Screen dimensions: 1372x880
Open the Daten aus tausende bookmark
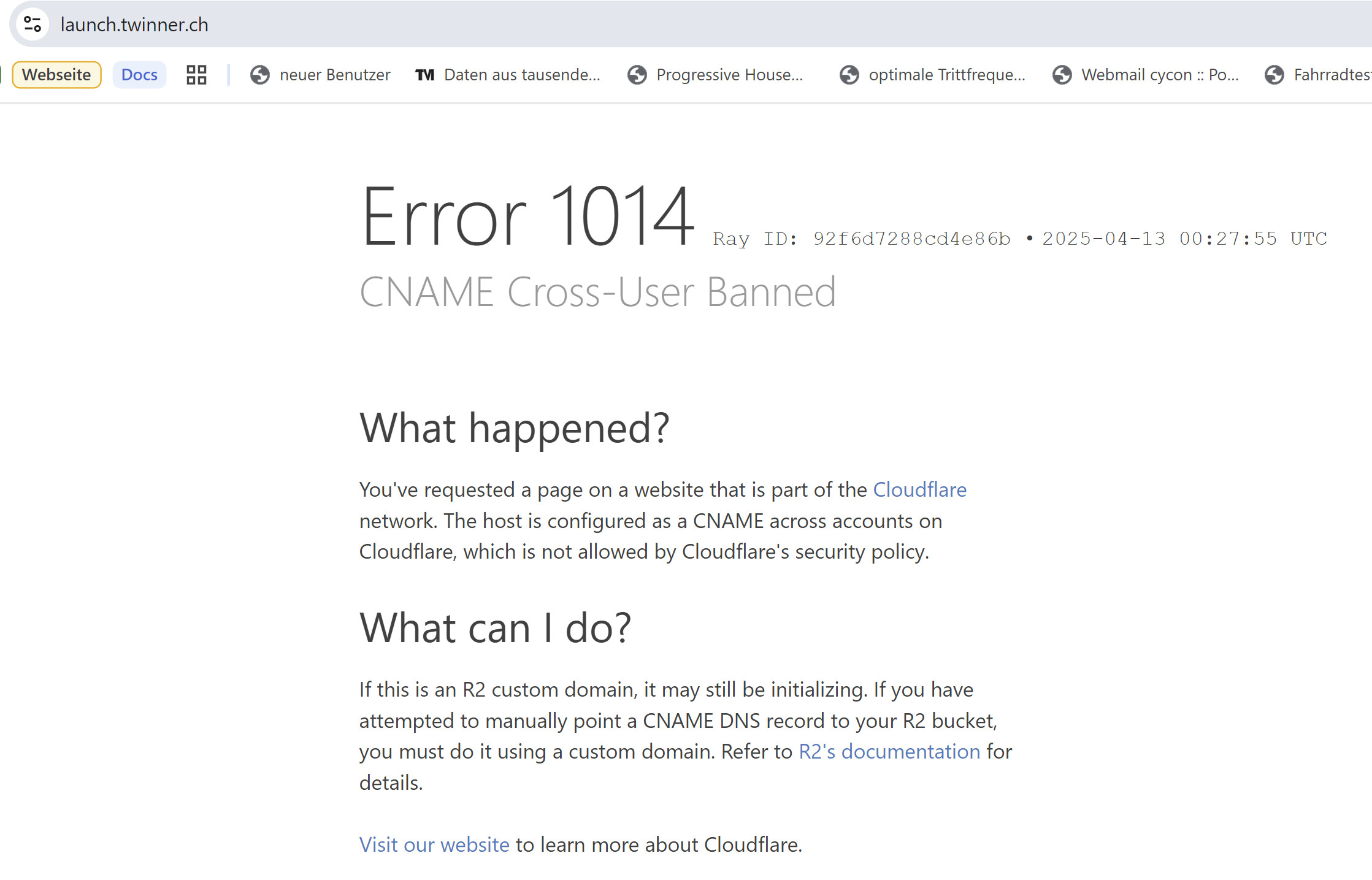(508, 75)
